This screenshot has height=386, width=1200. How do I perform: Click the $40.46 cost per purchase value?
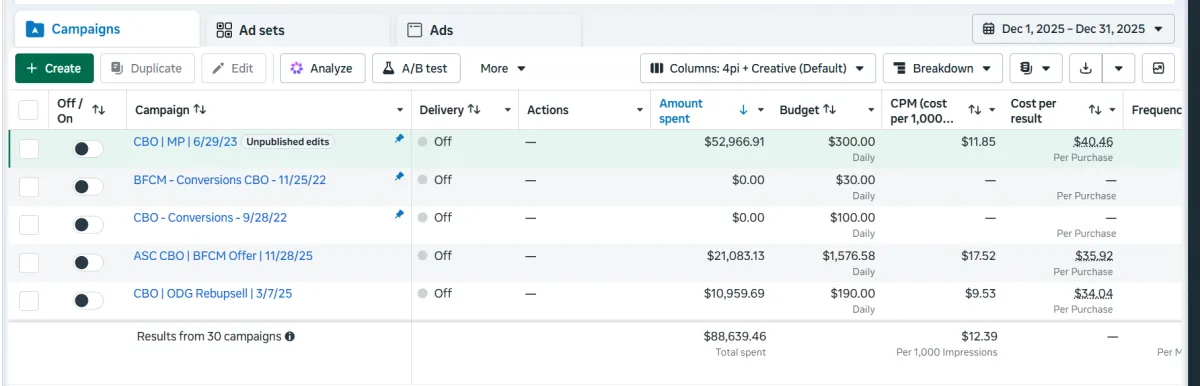click(1093, 142)
